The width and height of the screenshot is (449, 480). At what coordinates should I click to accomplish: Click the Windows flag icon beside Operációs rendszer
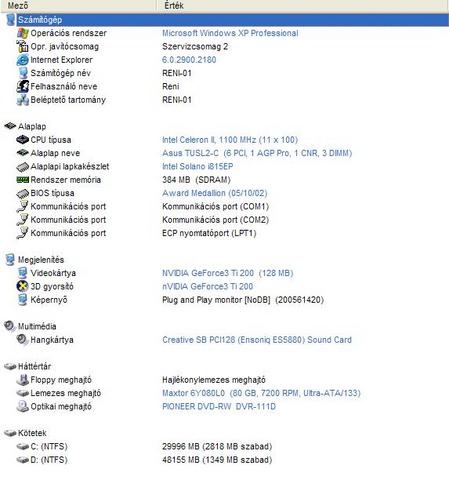tap(23, 33)
